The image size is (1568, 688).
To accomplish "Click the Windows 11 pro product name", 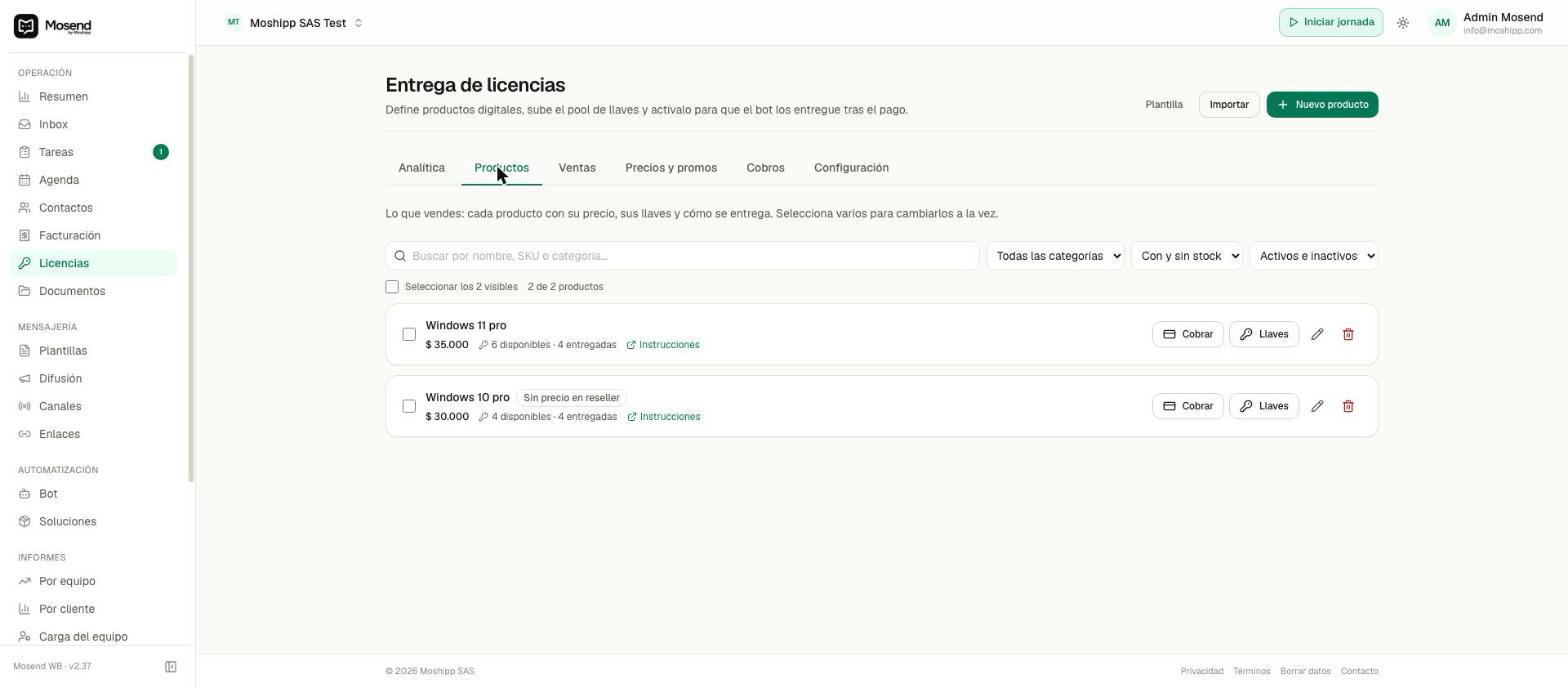I will pos(466,326).
